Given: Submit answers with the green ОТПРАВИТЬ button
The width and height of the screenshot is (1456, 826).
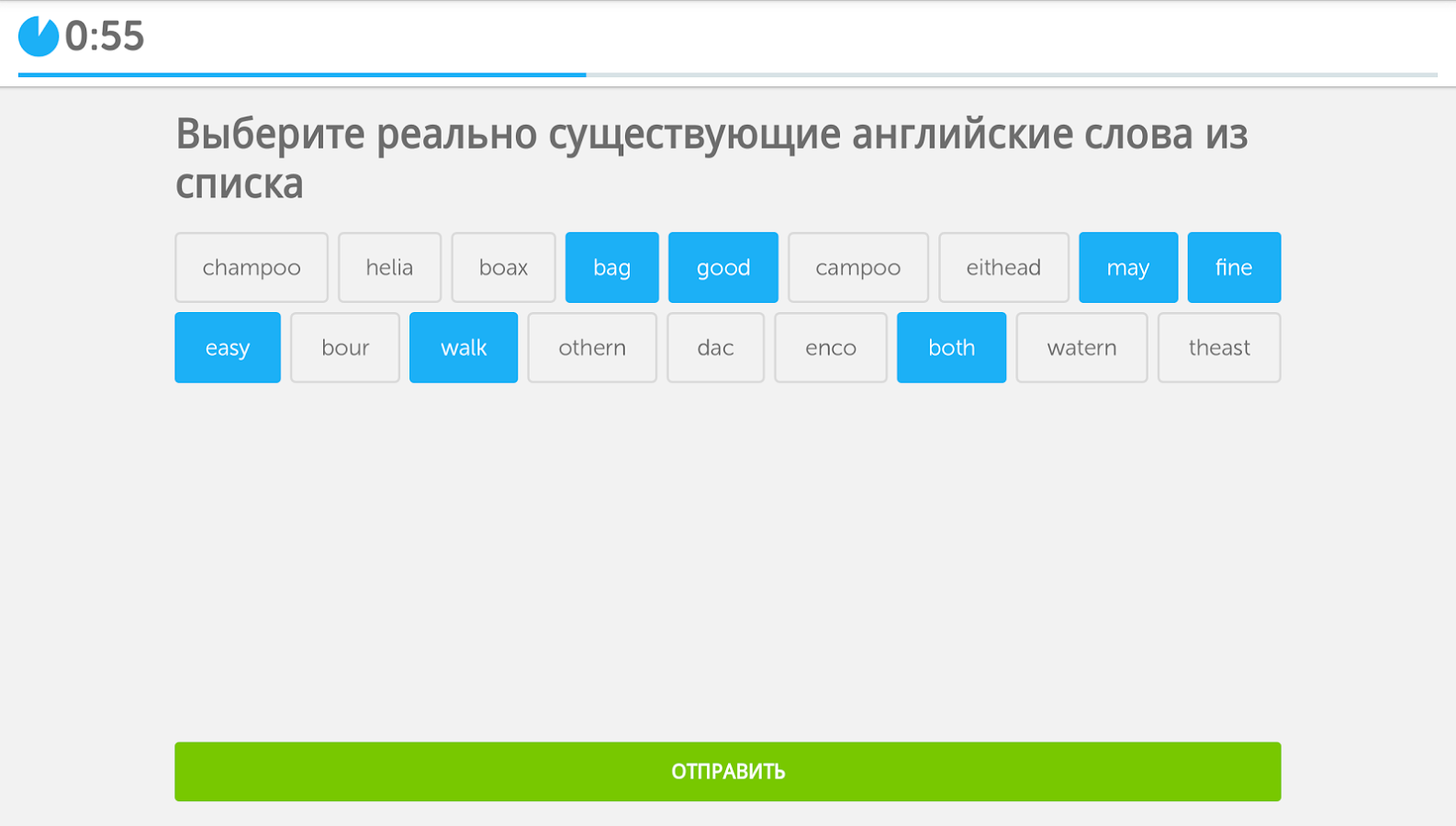Looking at the screenshot, I should (728, 772).
